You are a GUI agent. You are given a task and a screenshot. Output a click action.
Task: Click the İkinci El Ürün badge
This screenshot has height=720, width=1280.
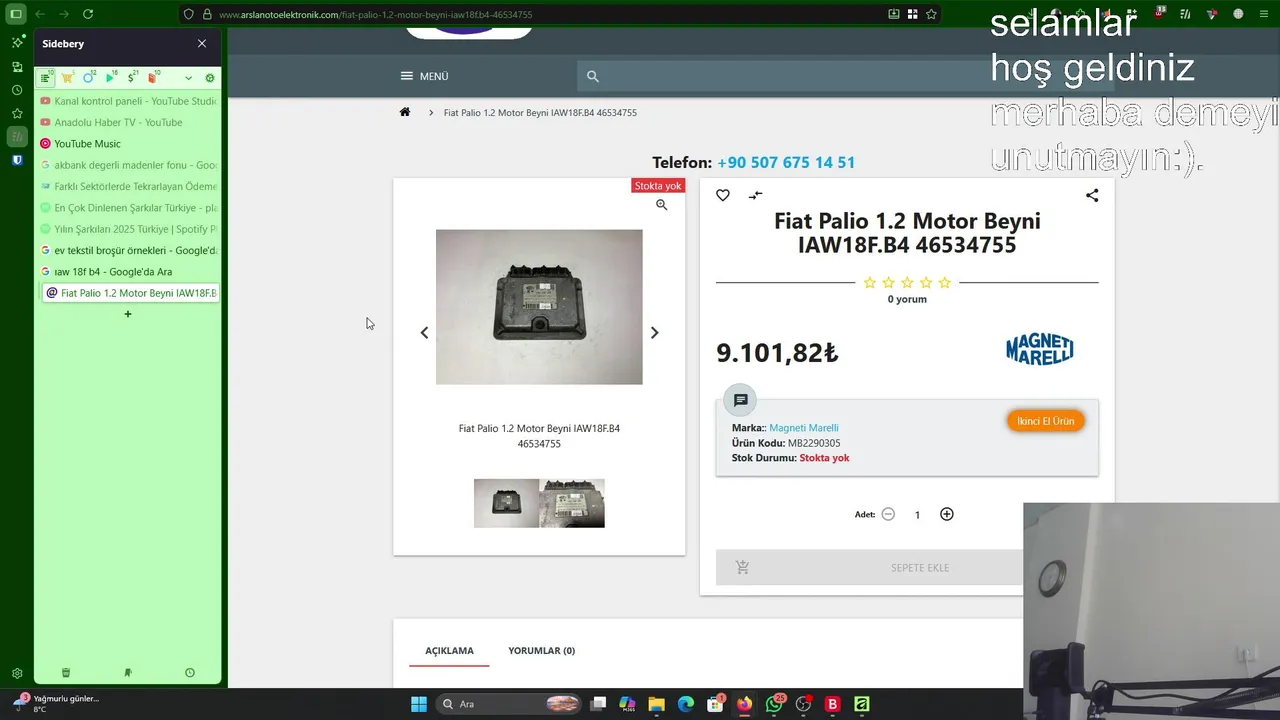click(x=1046, y=421)
